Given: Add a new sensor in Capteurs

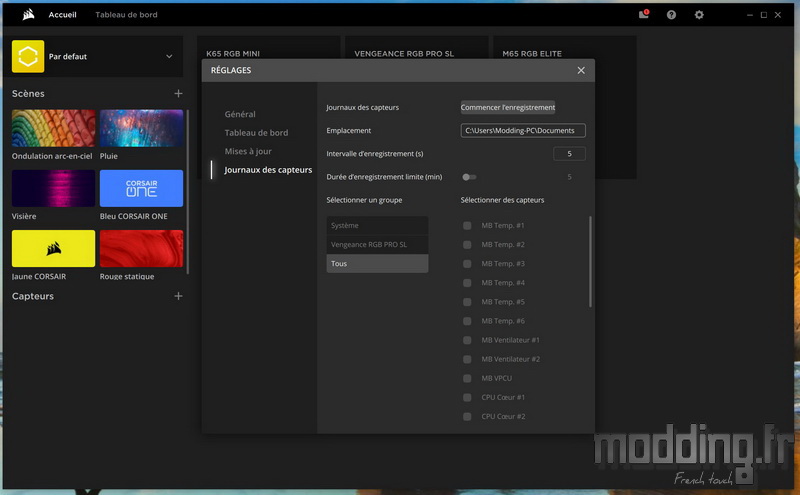Looking at the screenshot, I should (x=178, y=296).
